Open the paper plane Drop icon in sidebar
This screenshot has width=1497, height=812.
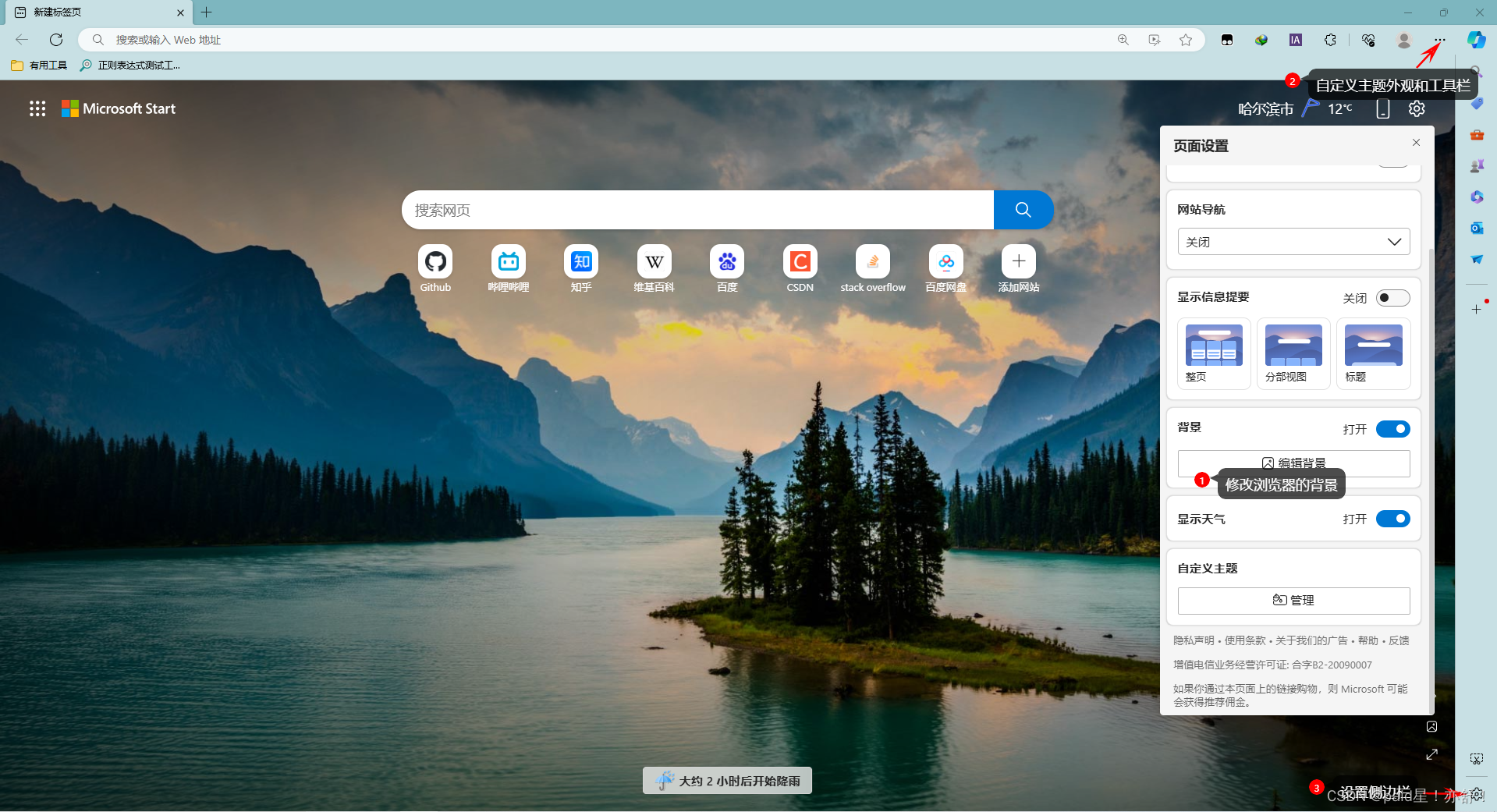(1477, 259)
